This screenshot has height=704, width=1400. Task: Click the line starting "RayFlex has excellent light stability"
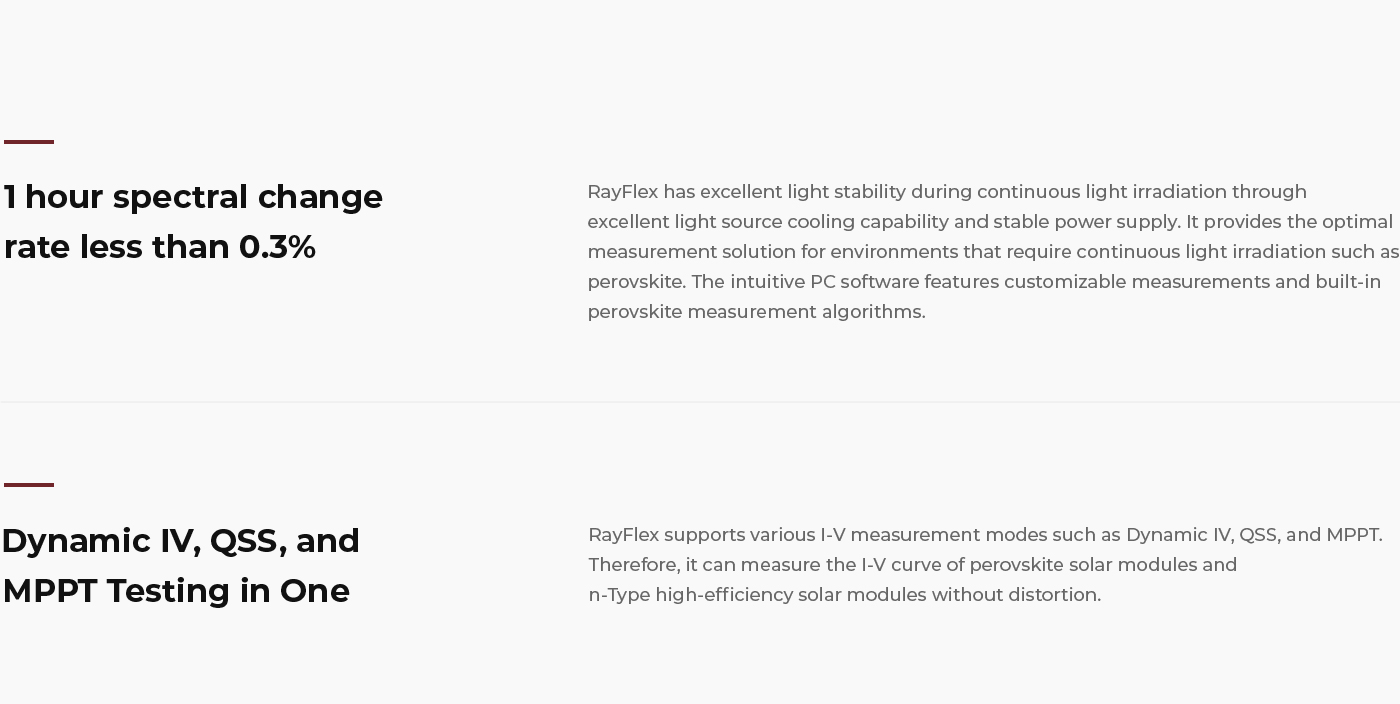click(946, 192)
